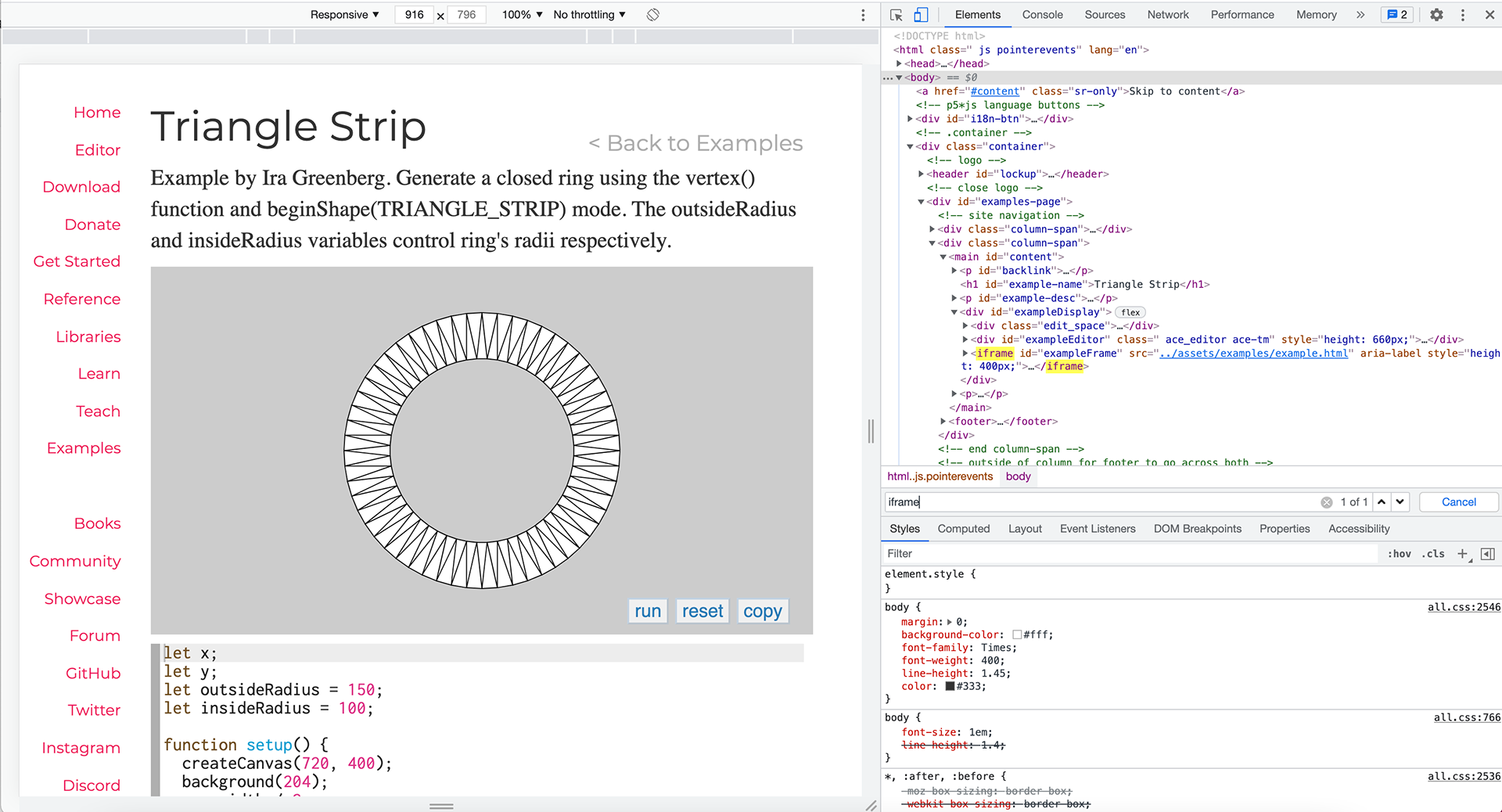
Task: Go to previous search result arrow
Action: point(1382,502)
